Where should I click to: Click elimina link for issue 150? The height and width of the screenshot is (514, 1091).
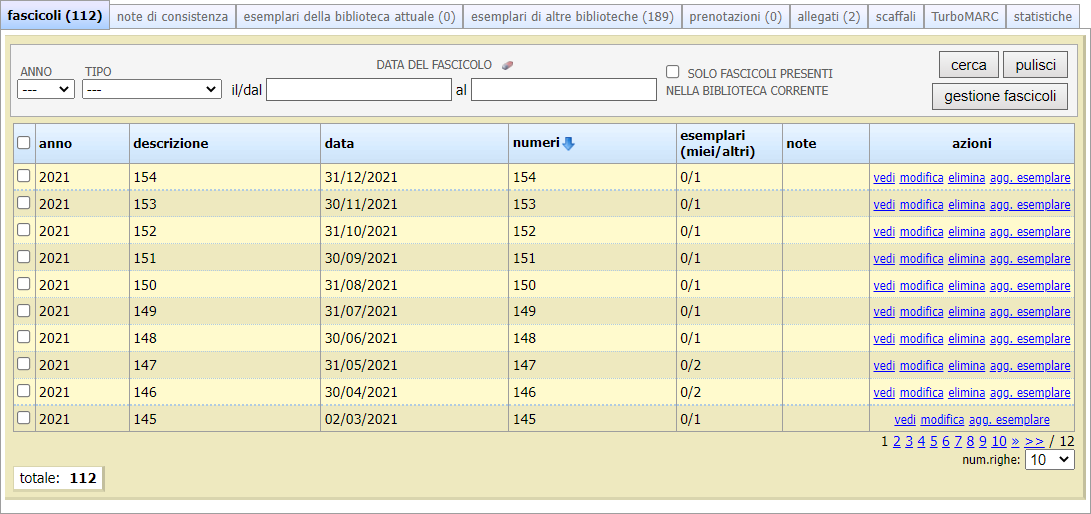(x=966, y=285)
